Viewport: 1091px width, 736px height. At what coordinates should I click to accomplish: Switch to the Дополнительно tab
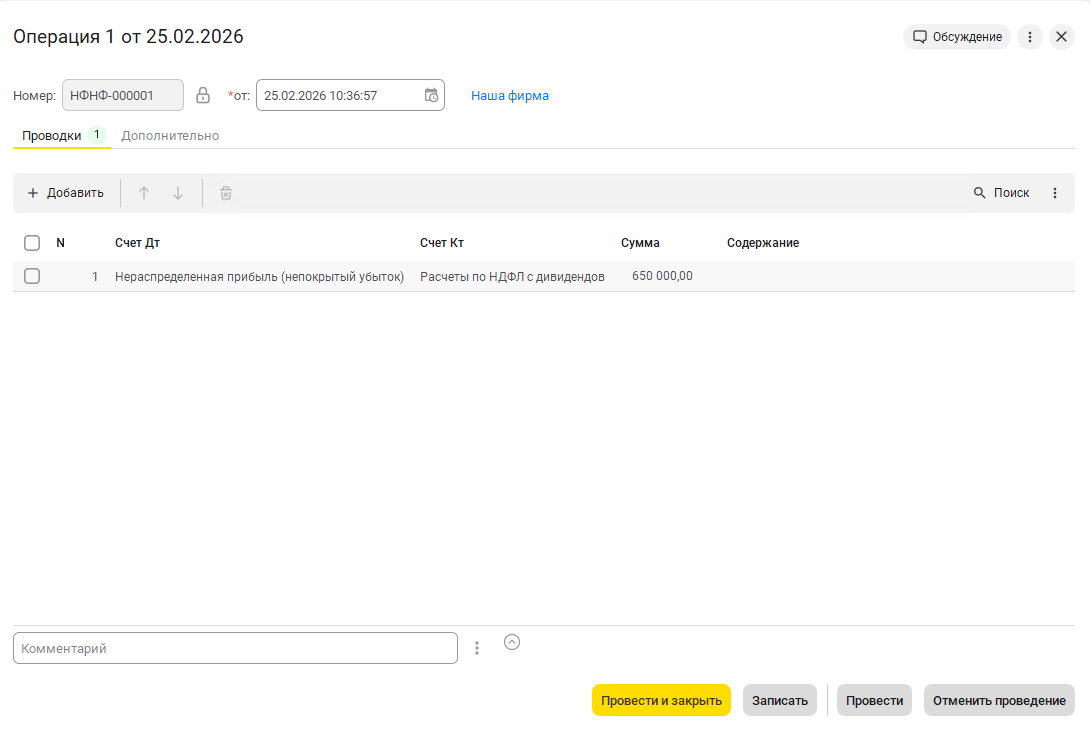pos(170,136)
